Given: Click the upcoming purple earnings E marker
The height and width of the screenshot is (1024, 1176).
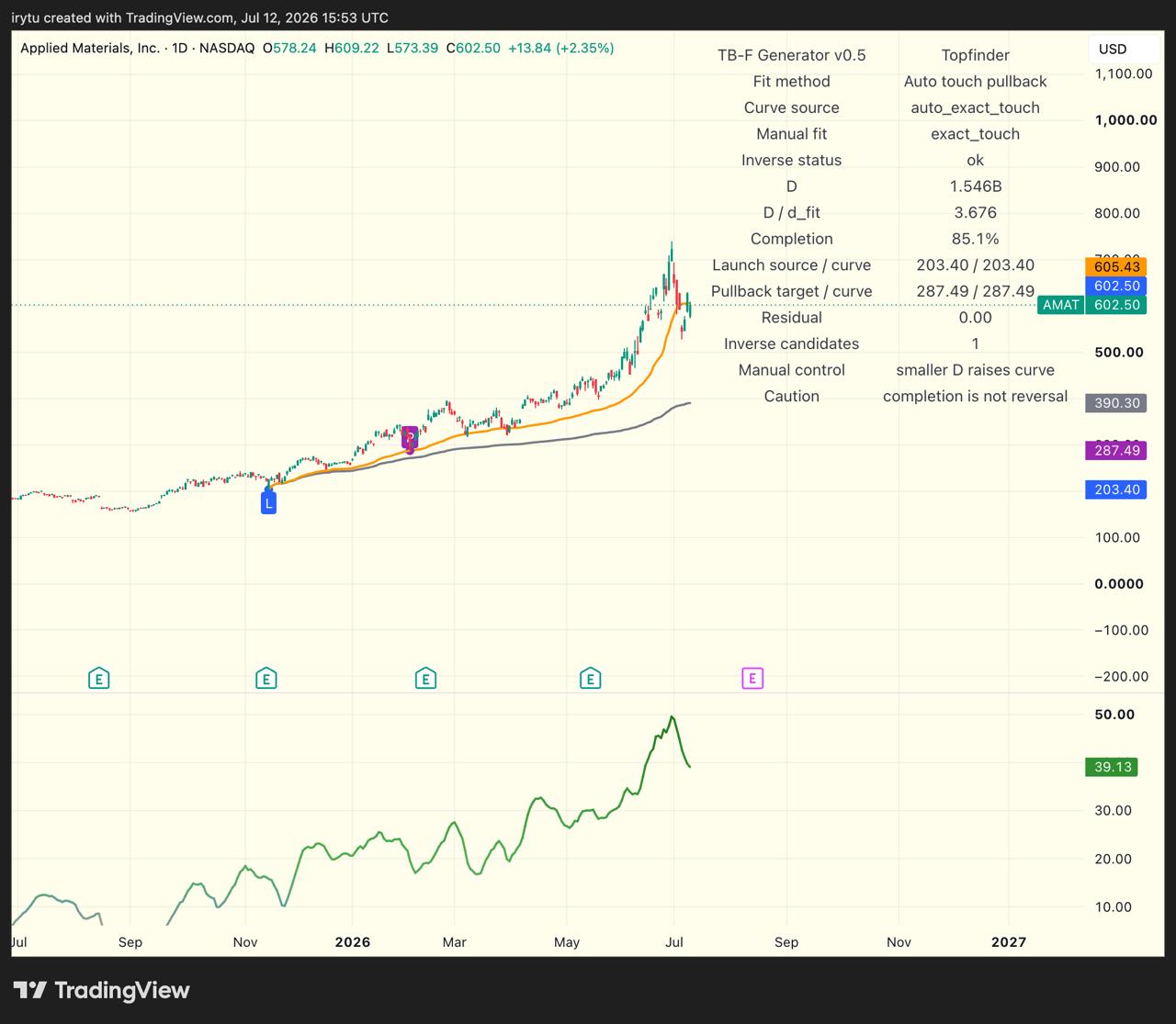Looking at the screenshot, I should [752, 679].
